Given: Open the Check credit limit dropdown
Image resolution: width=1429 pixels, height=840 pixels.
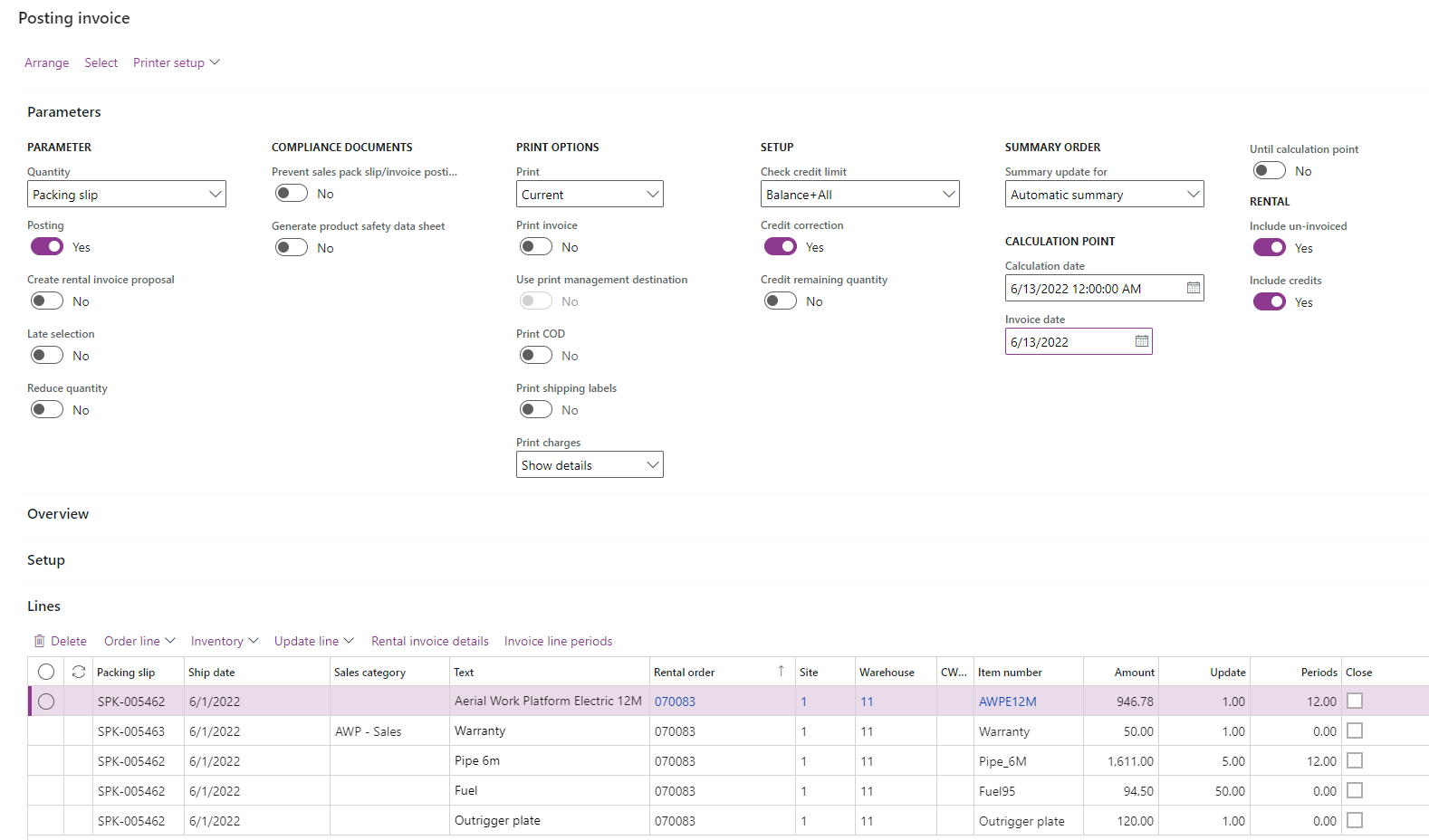Looking at the screenshot, I should coord(860,194).
